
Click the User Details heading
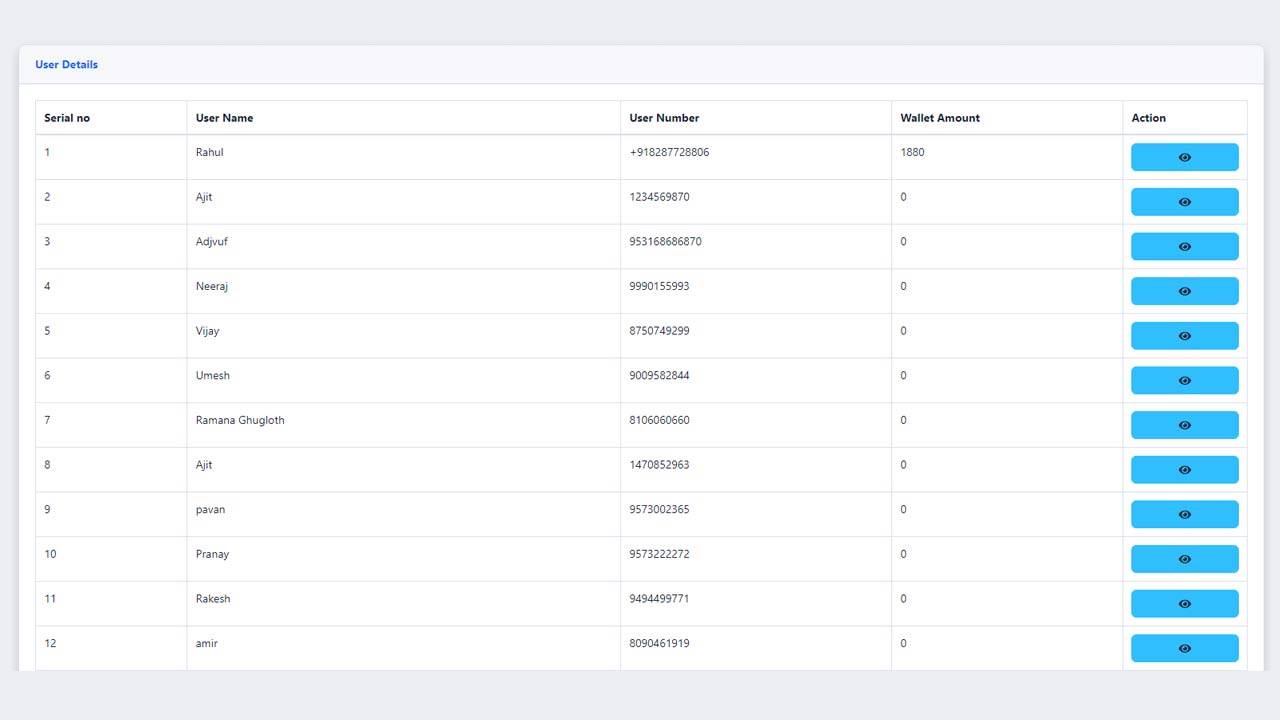(66, 65)
